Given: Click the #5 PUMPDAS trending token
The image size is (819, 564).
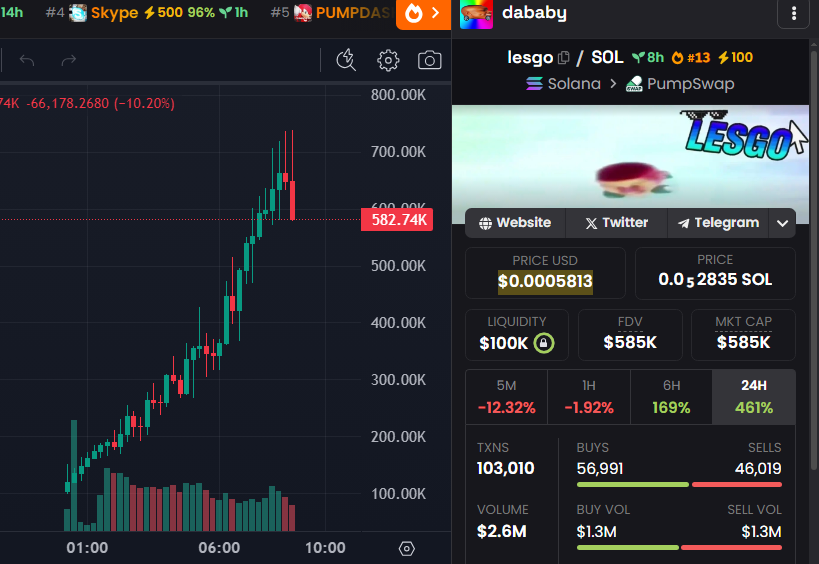Looking at the screenshot, I should (332, 13).
